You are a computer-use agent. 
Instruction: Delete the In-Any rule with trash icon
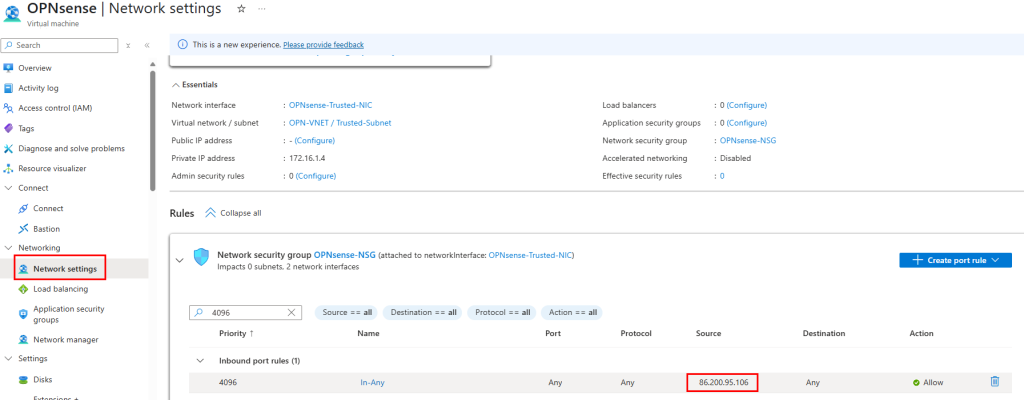(995, 382)
